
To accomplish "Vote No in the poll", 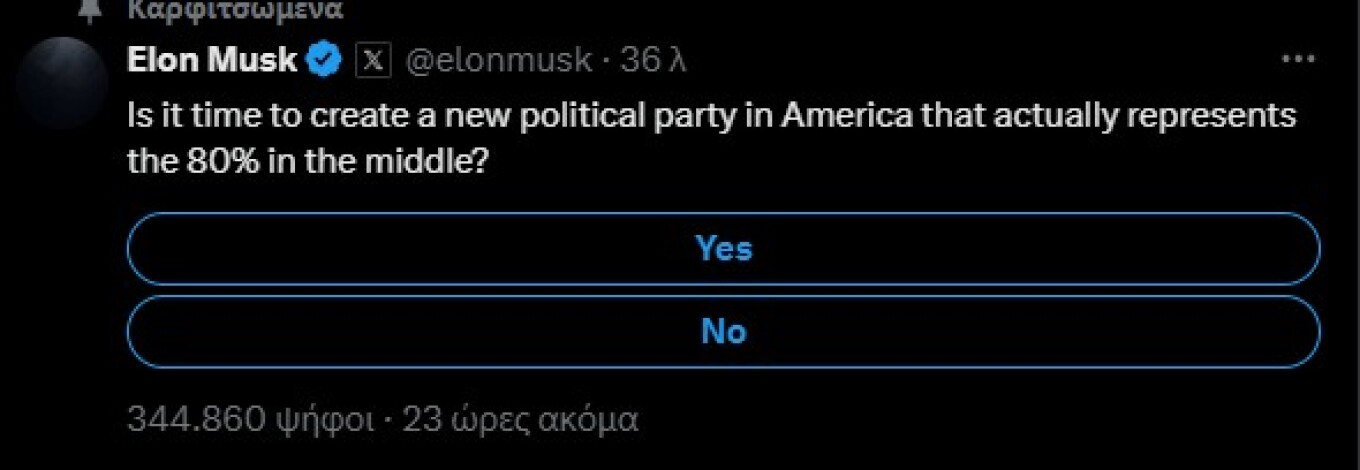I will coord(723,331).
